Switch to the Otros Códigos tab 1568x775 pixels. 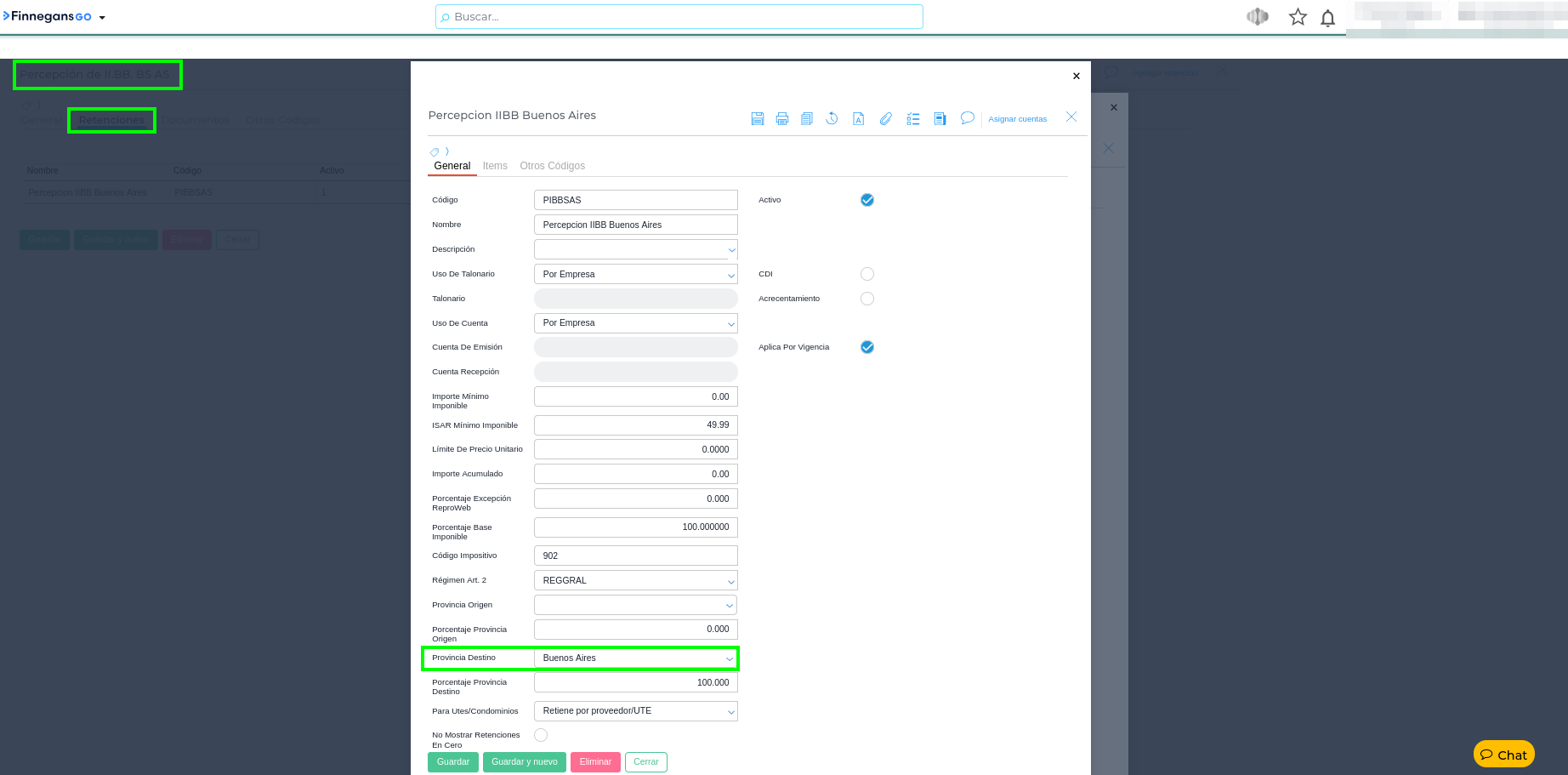[x=552, y=166]
